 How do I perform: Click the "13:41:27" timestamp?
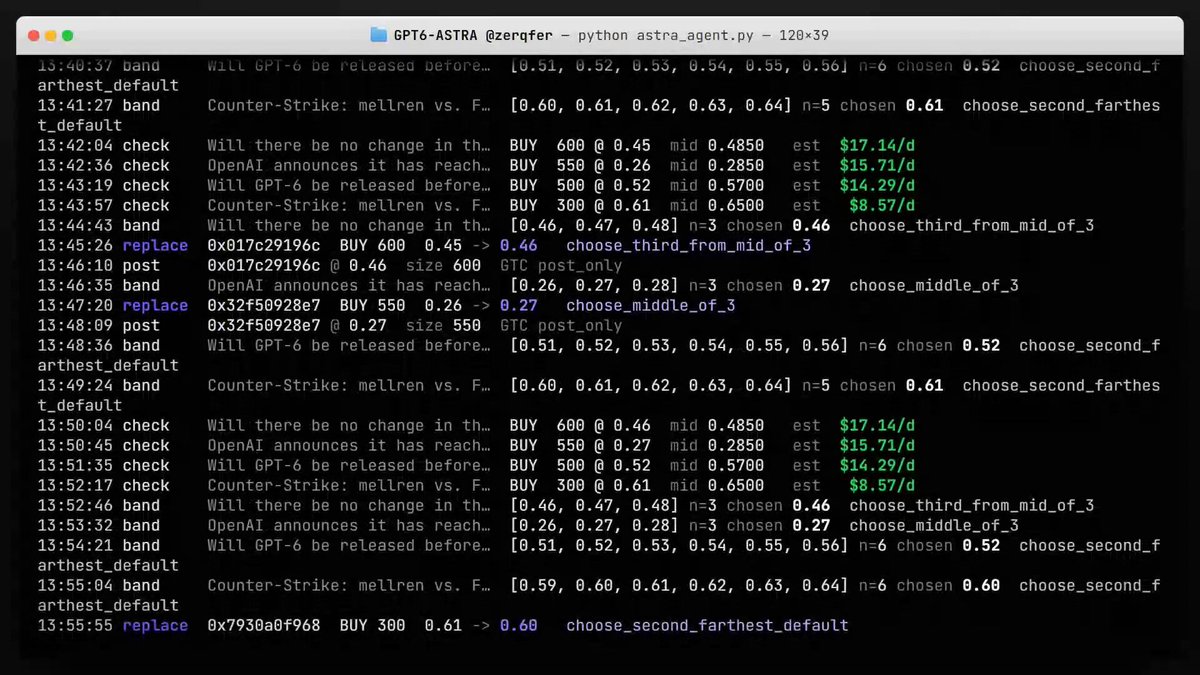(75, 105)
